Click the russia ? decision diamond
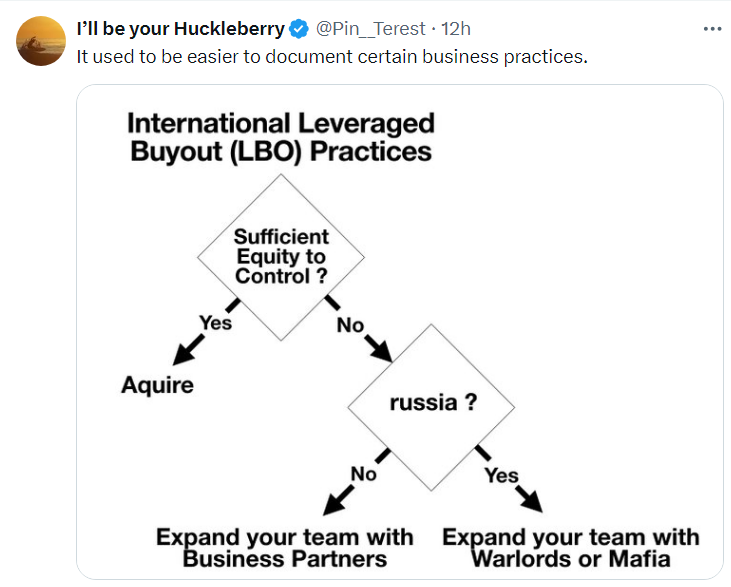Screen dimensions: 731x587 [x=431, y=407]
